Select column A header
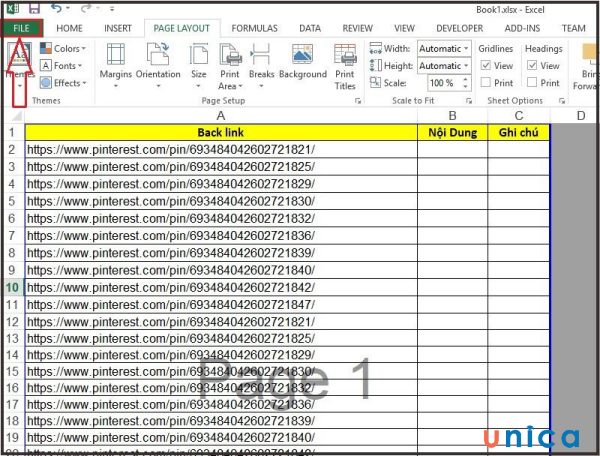Viewport: 600px width, 456px height. (221, 116)
